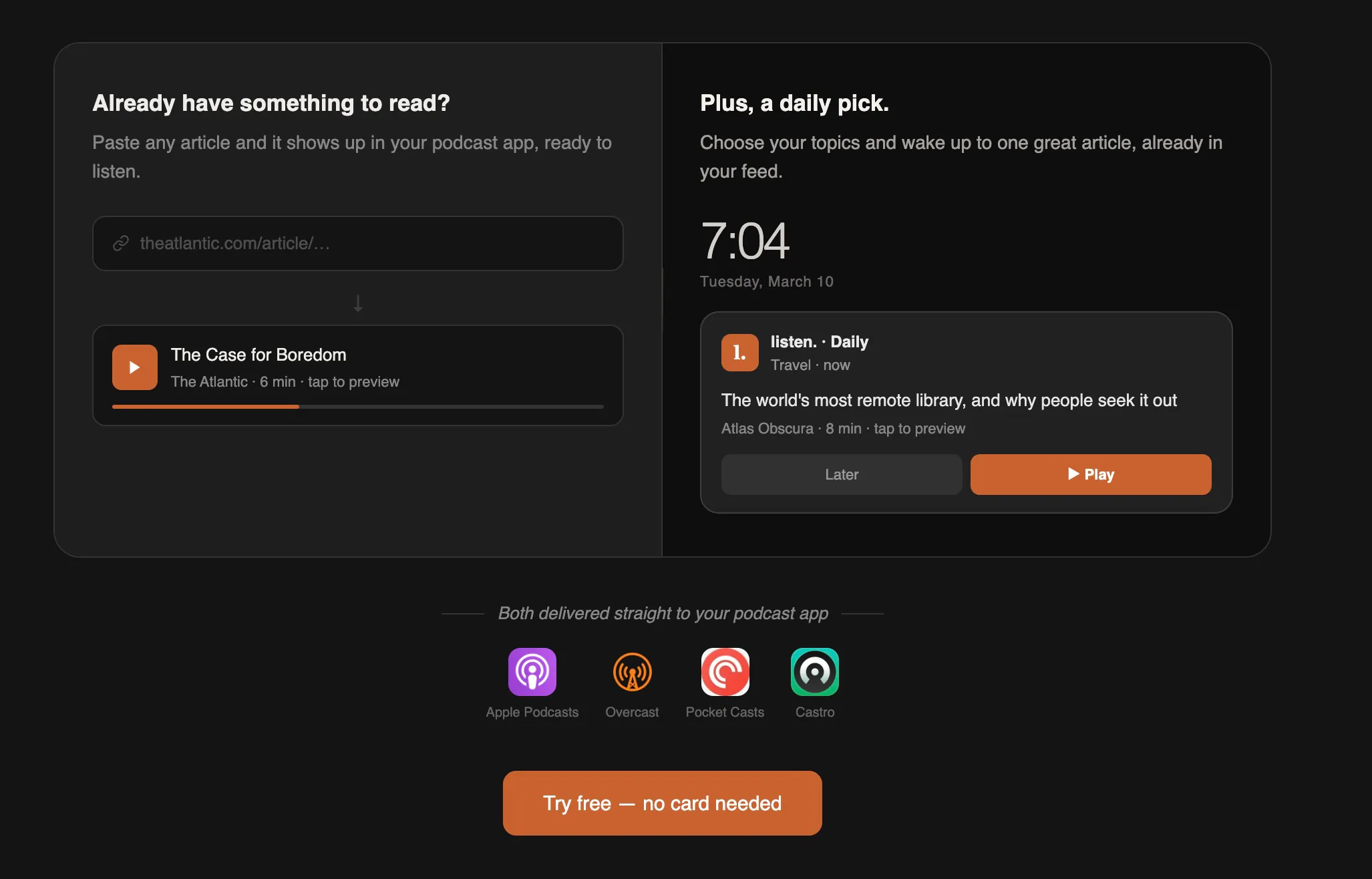Click the Overcast app icon
Viewport: 1372px width, 879px height.
coord(632,672)
